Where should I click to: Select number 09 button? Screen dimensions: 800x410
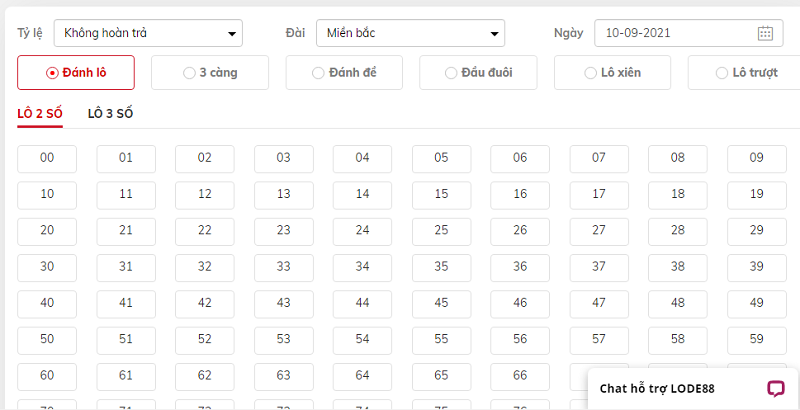click(757, 159)
